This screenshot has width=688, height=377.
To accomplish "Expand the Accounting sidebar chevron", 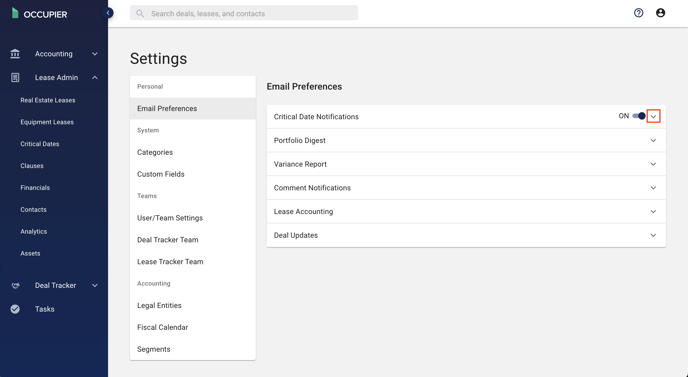I will tap(95, 54).
